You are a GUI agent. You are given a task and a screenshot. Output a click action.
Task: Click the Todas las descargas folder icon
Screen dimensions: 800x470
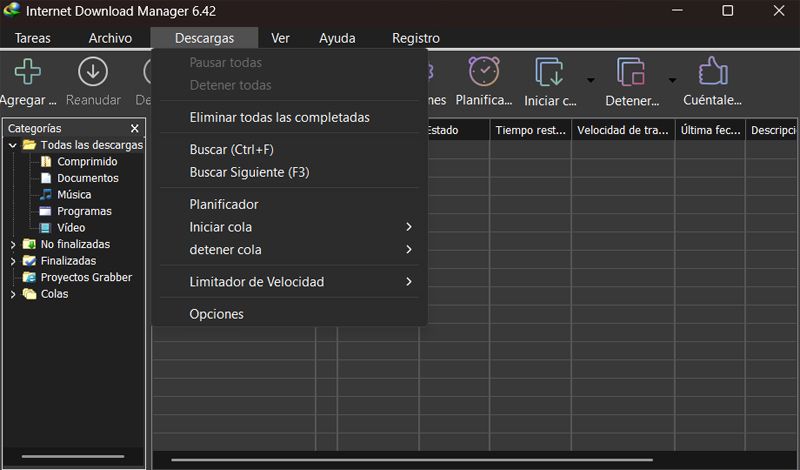click(x=30, y=145)
